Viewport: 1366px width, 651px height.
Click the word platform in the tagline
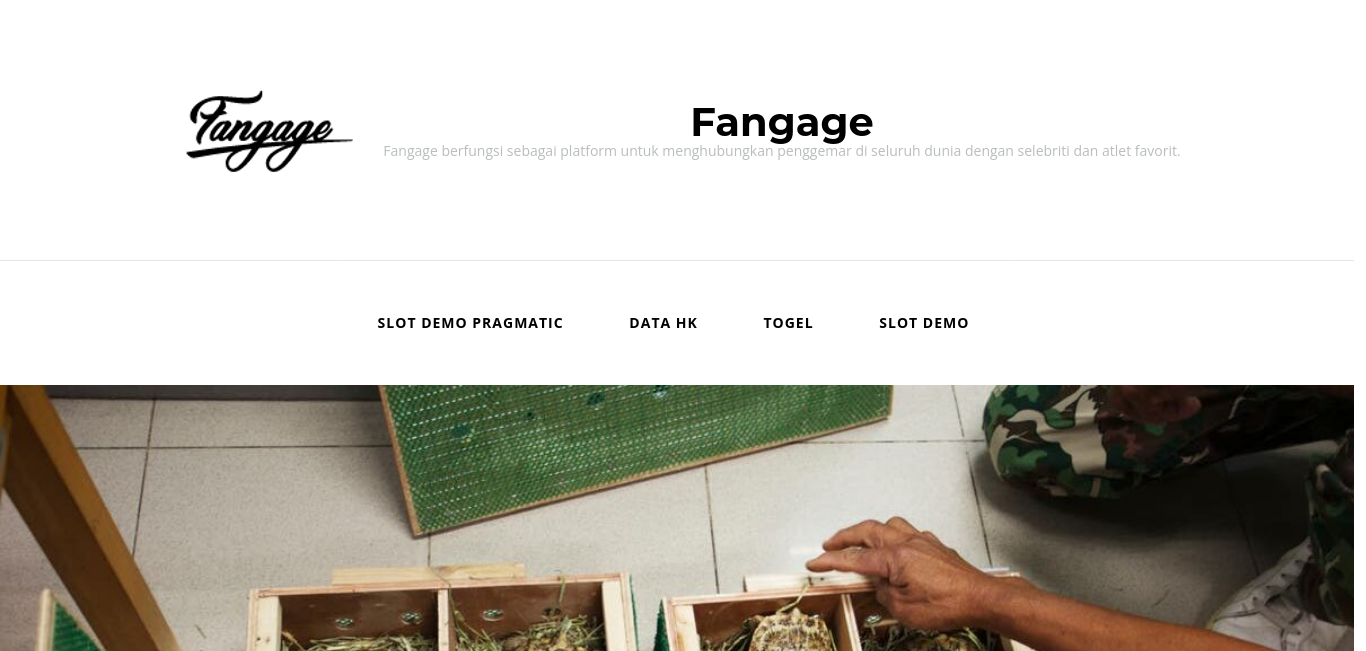click(x=588, y=151)
